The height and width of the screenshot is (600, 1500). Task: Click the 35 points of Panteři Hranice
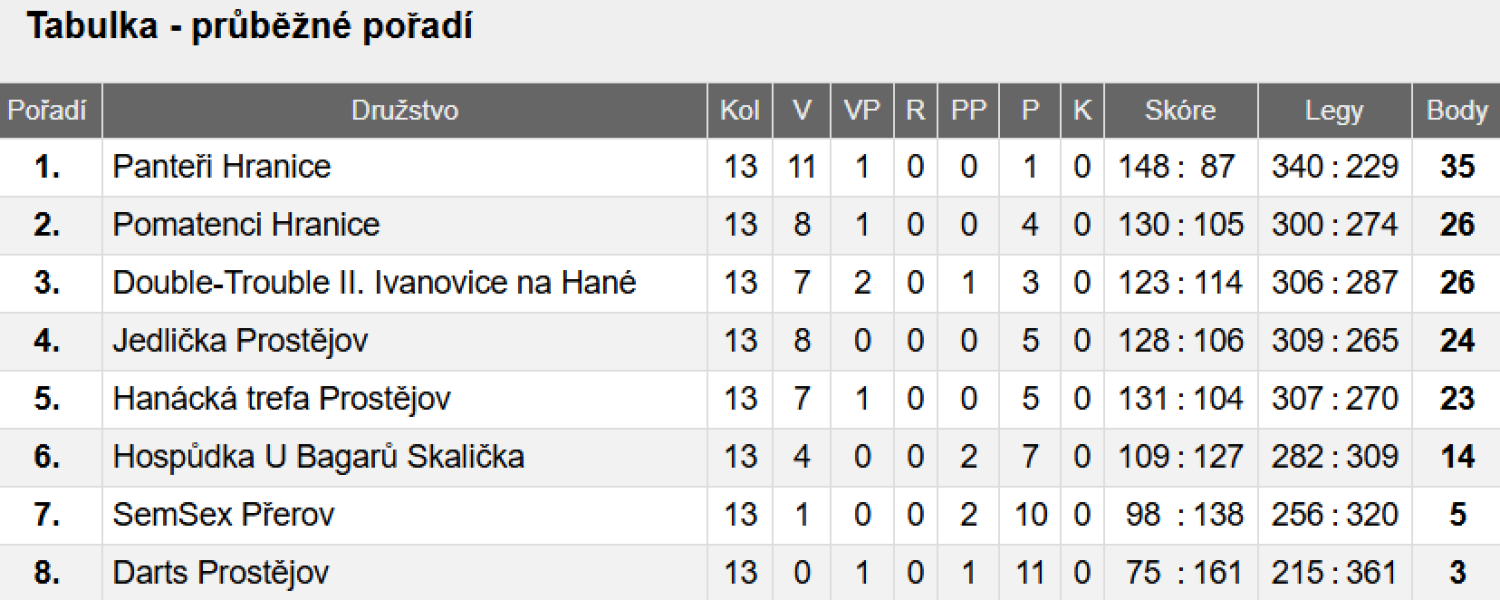tap(1457, 166)
